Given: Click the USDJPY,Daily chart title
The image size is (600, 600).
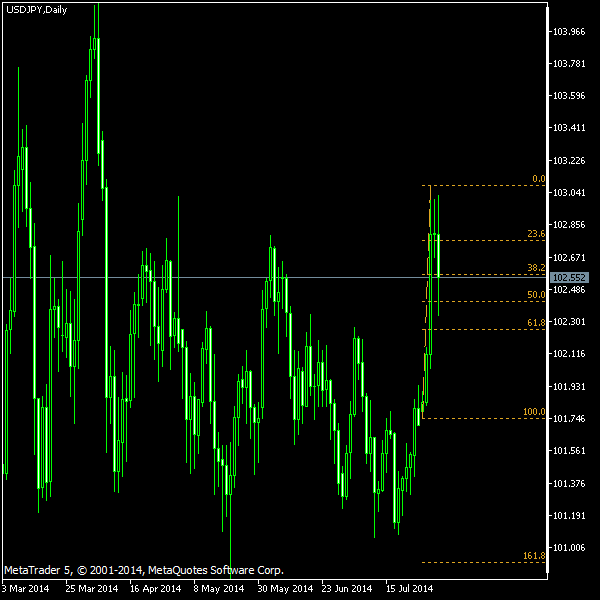Looking at the screenshot, I should 37,10.
